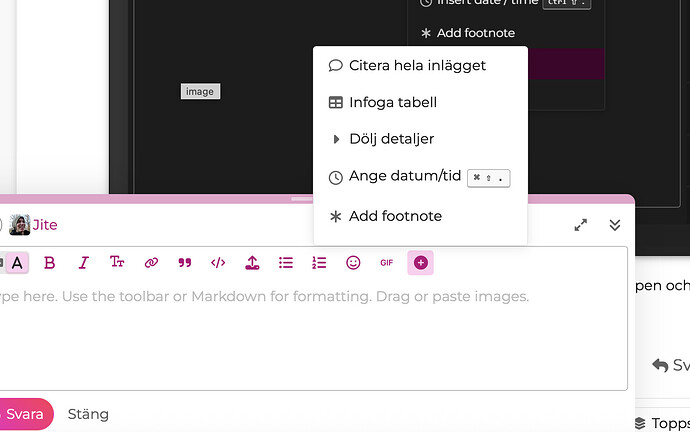Close the plus options menu button
This screenshot has width=690, height=432.
(x=421, y=263)
